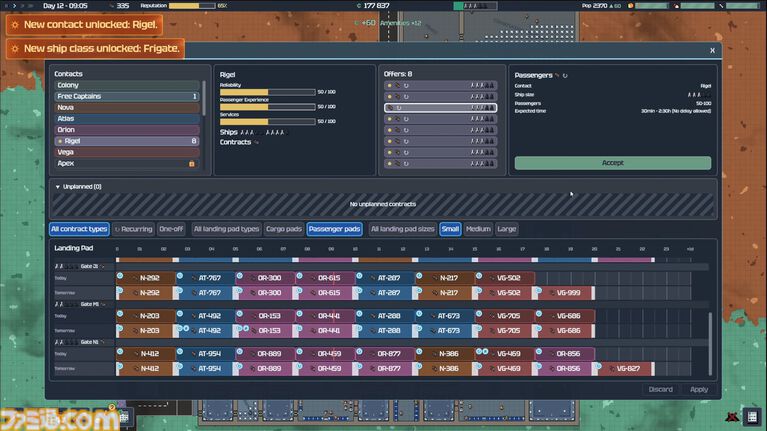The width and height of the screenshot is (767, 431).
Task: Select the VG-999 contract block
Action: coord(566,293)
